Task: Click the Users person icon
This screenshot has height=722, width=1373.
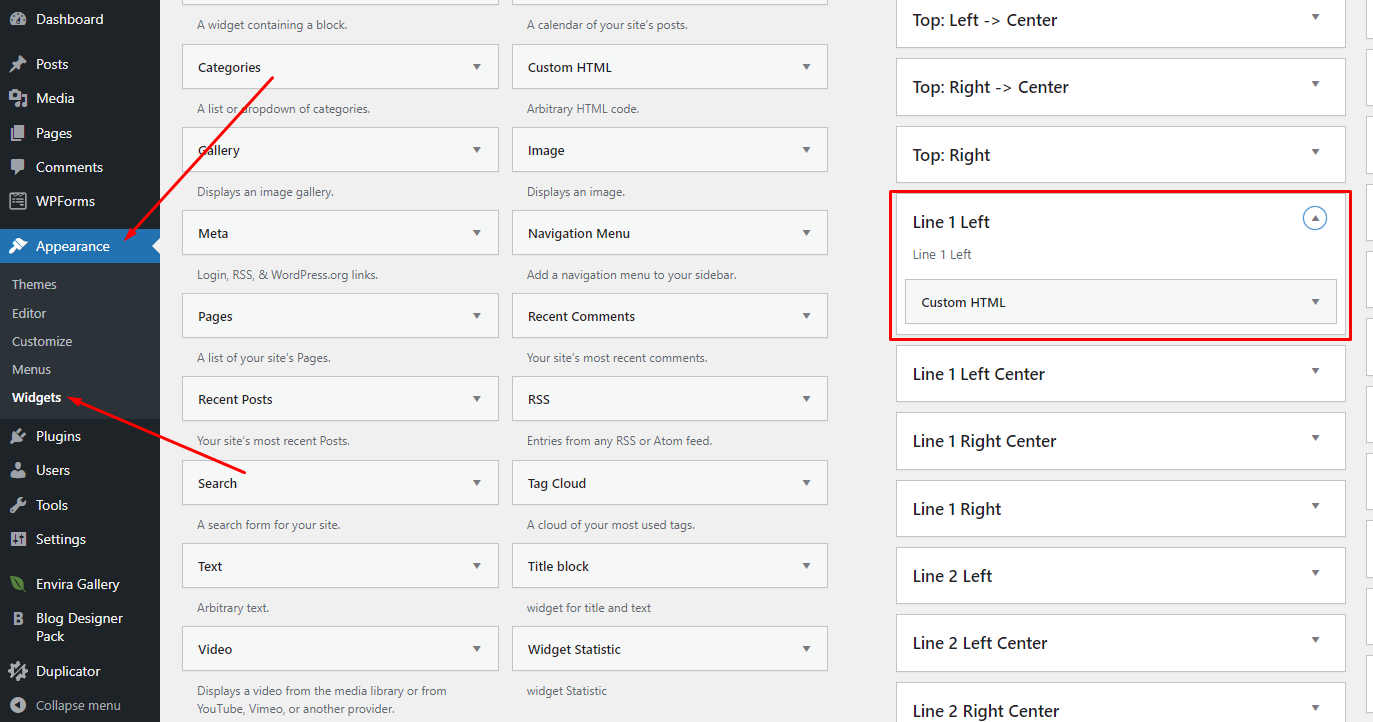Action: [18, 470]
